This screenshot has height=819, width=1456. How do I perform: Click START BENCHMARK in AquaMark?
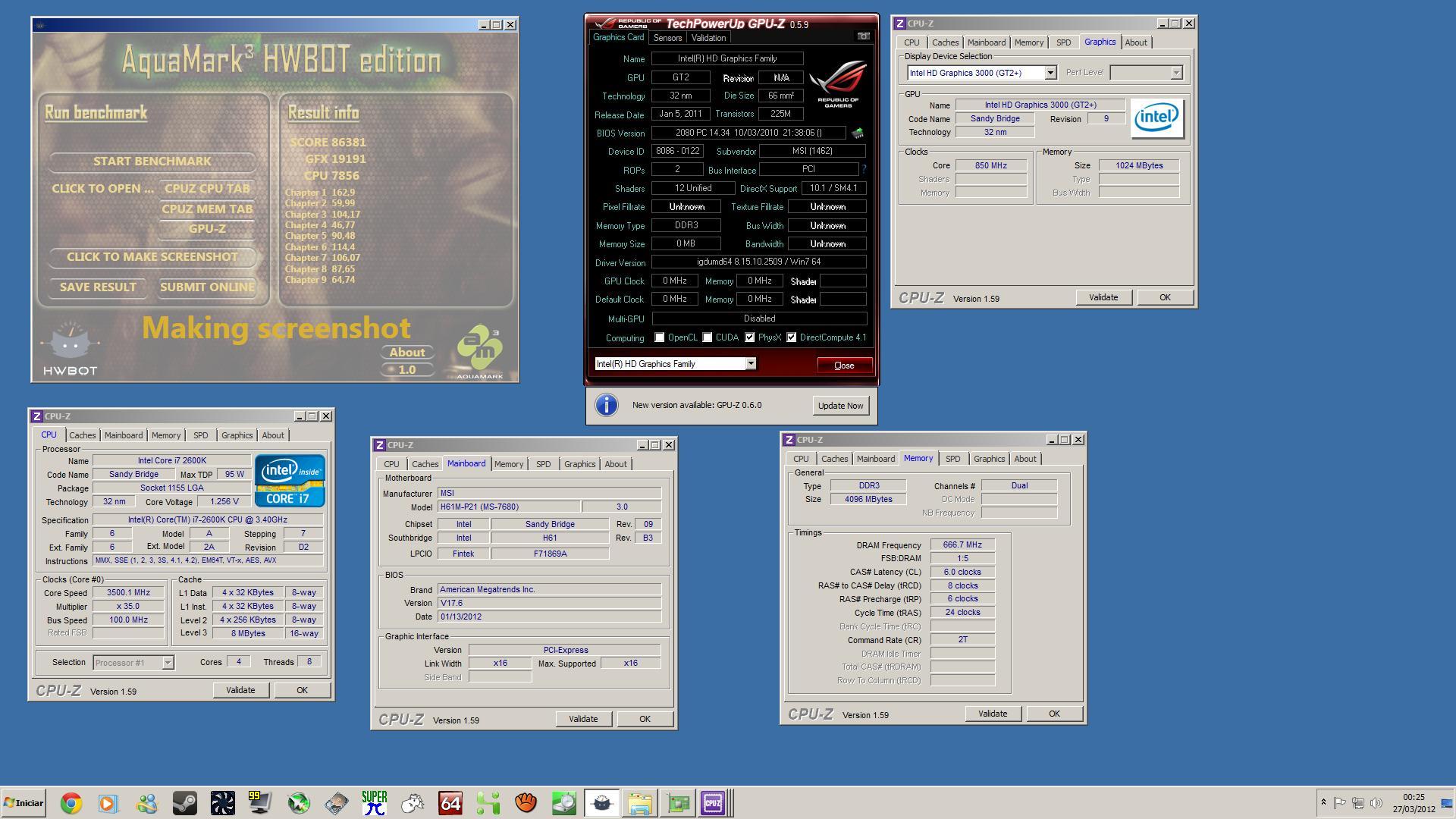tap(152, 162)
